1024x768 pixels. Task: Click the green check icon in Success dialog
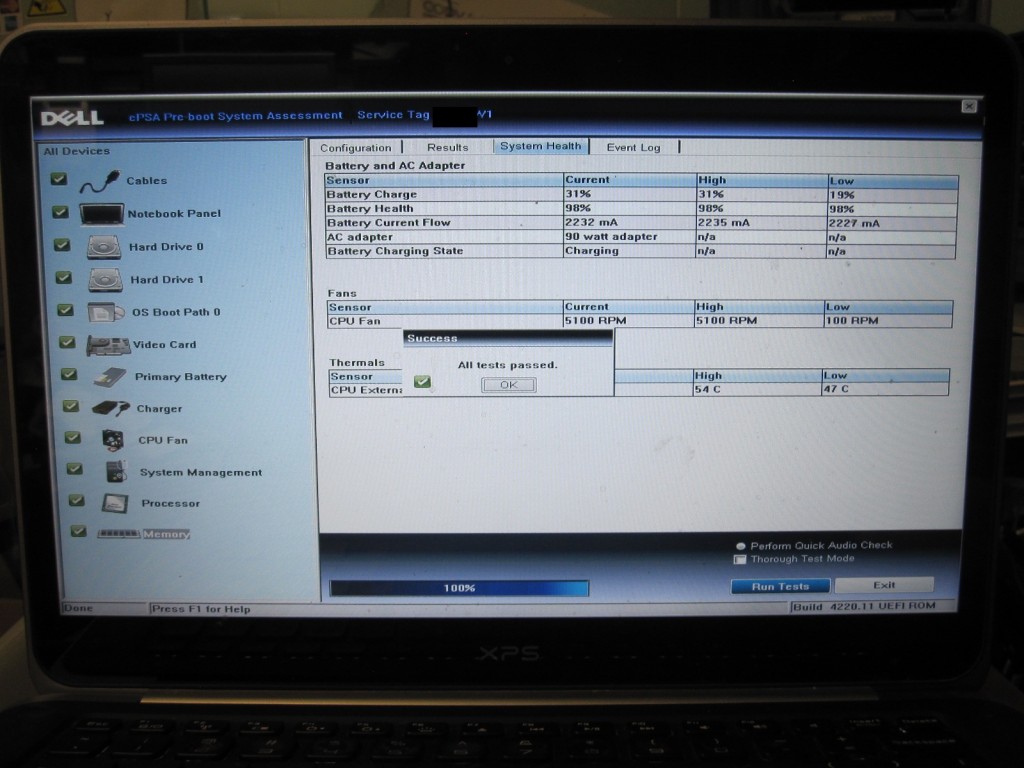(x=423, y=381)
